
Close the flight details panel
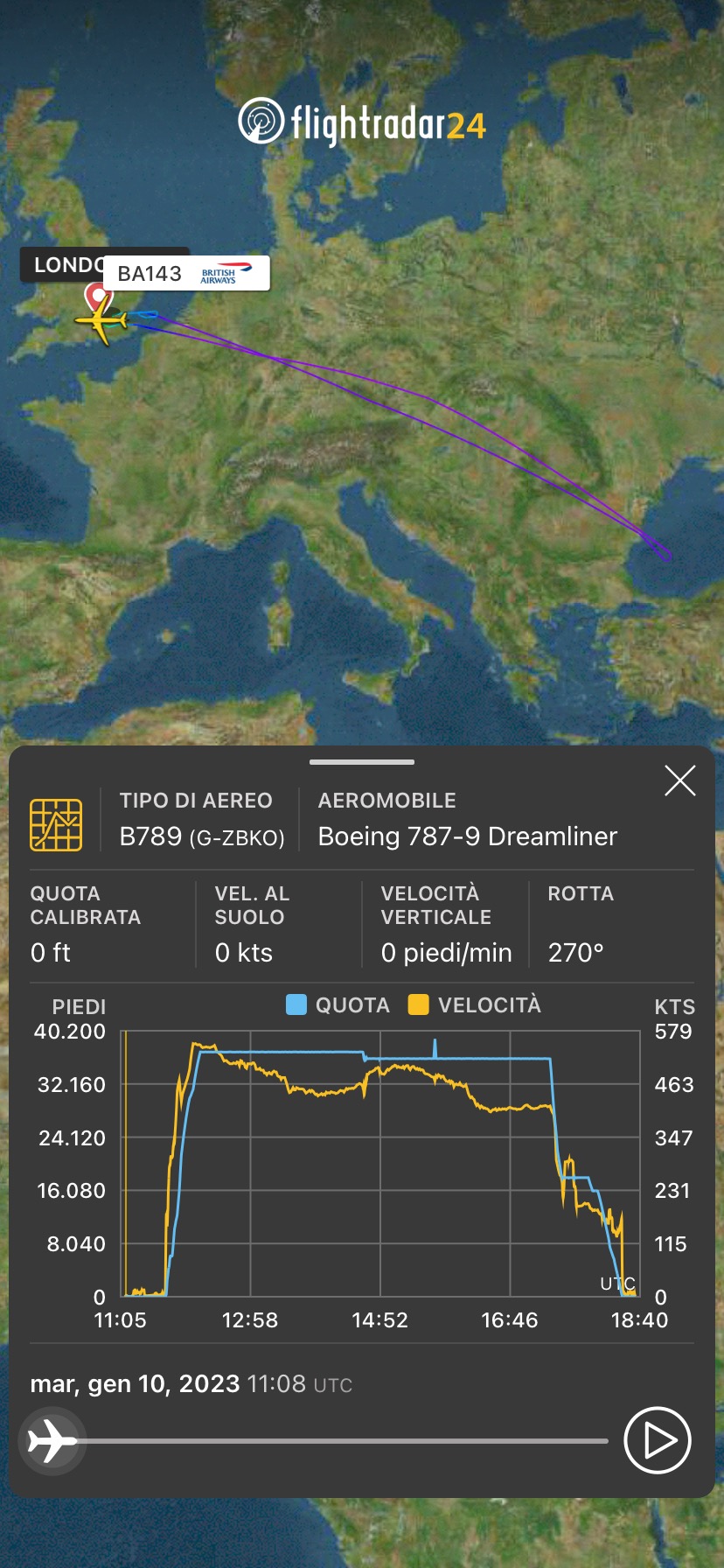click(679, 780)
